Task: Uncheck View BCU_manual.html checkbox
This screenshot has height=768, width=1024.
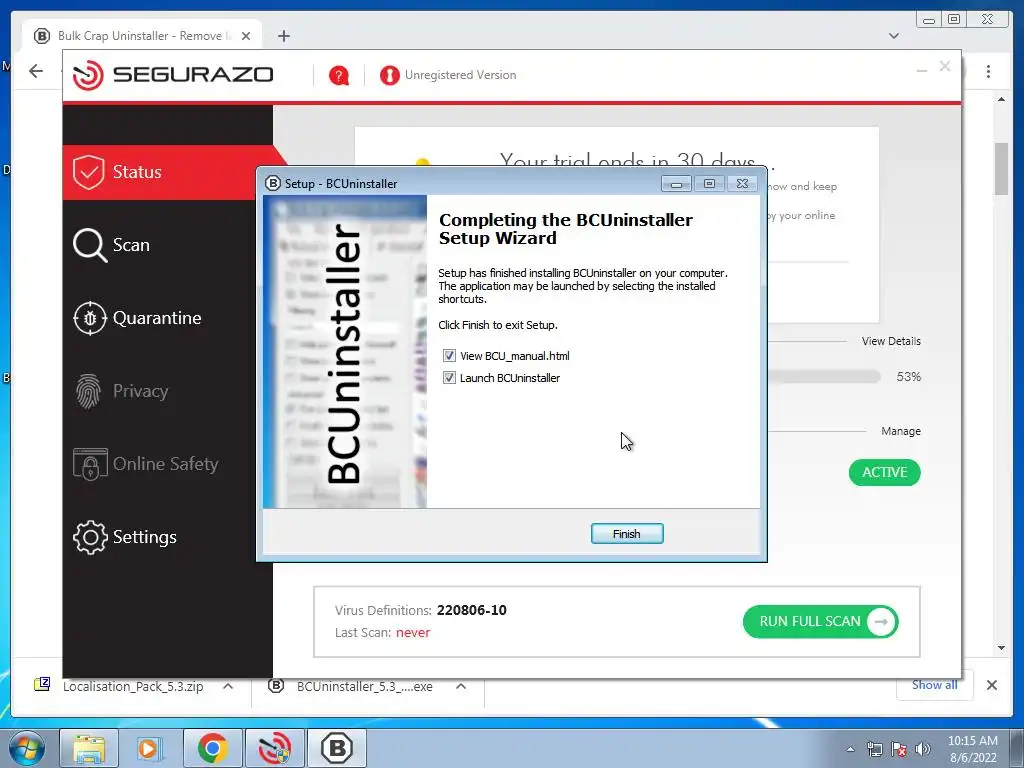Action: pos(449,356)
